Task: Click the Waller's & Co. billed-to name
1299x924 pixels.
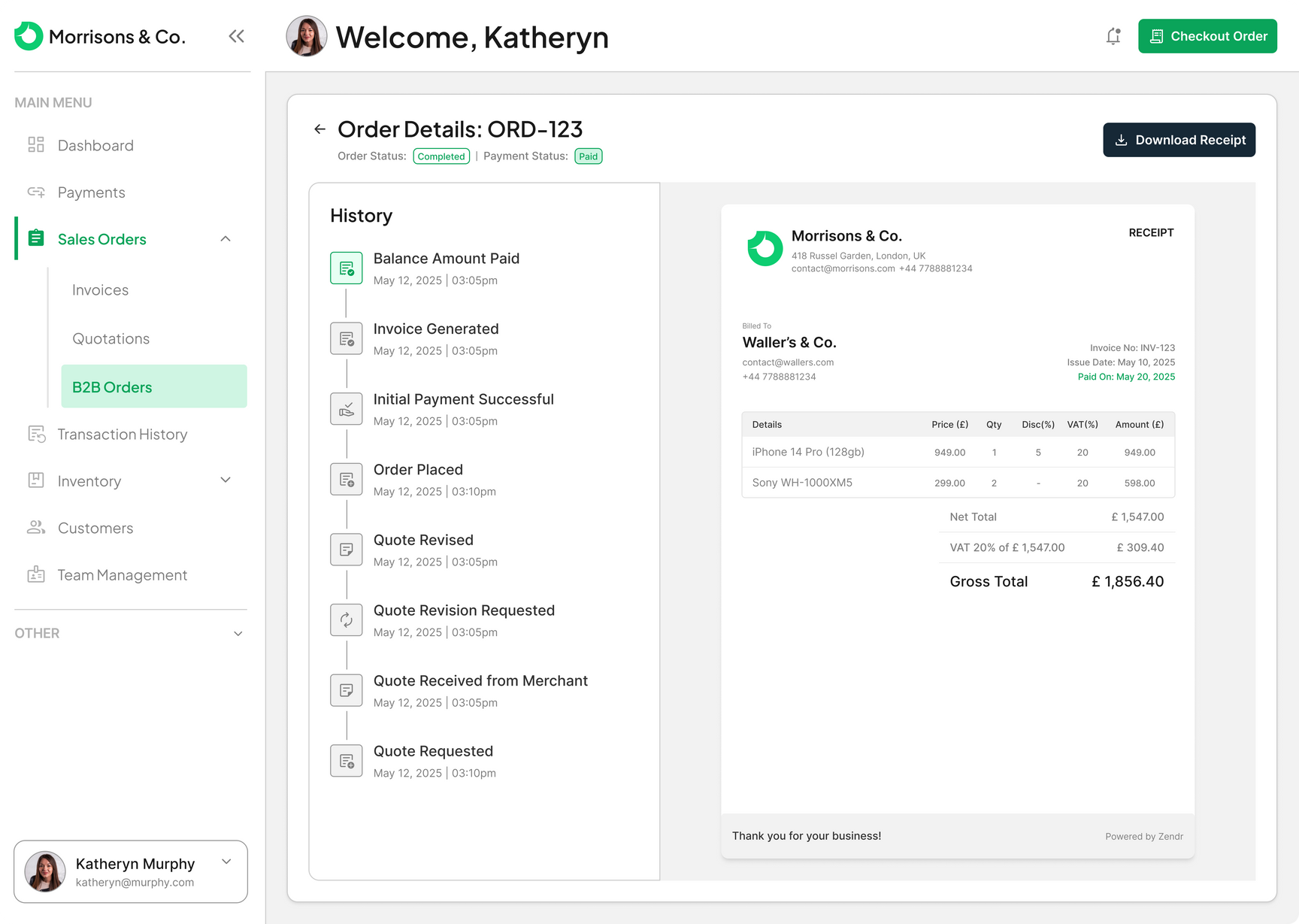Action: point(789,342)
